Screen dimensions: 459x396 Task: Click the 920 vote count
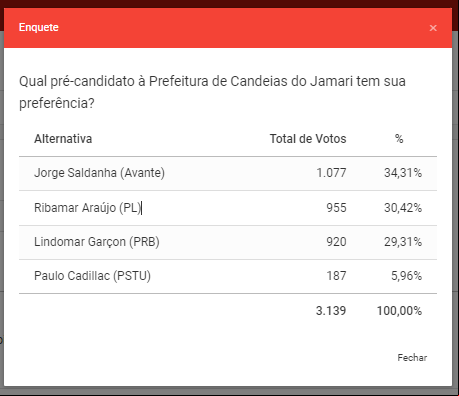point(336,242)
